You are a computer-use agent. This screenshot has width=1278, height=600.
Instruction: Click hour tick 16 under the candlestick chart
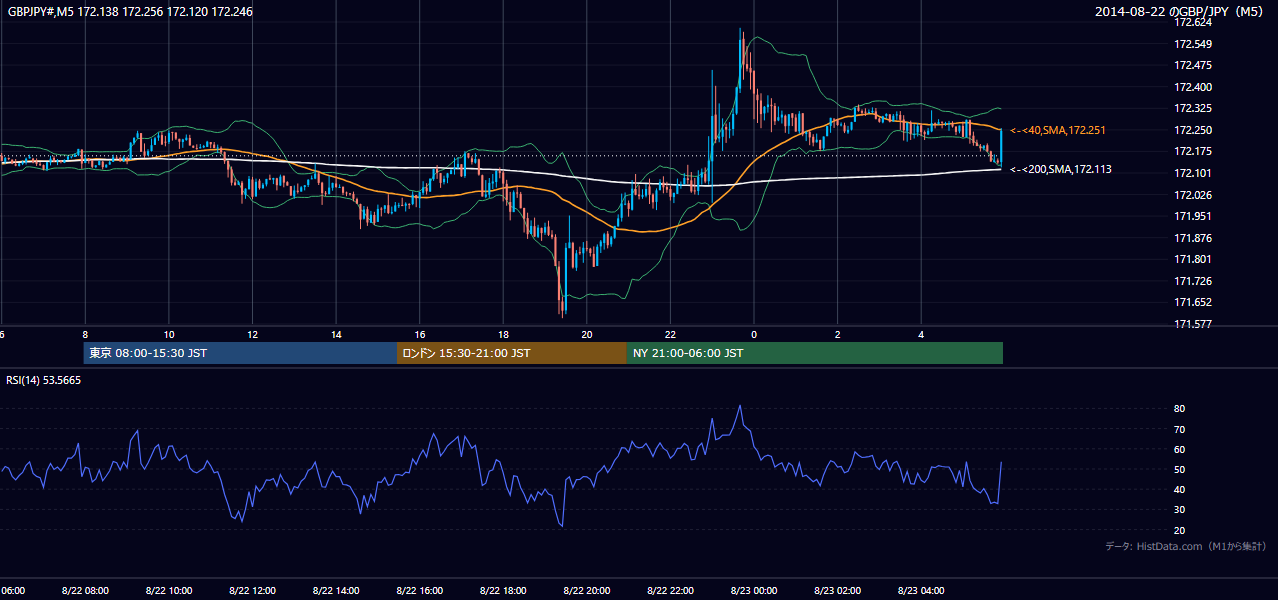(x=420, y=334)
